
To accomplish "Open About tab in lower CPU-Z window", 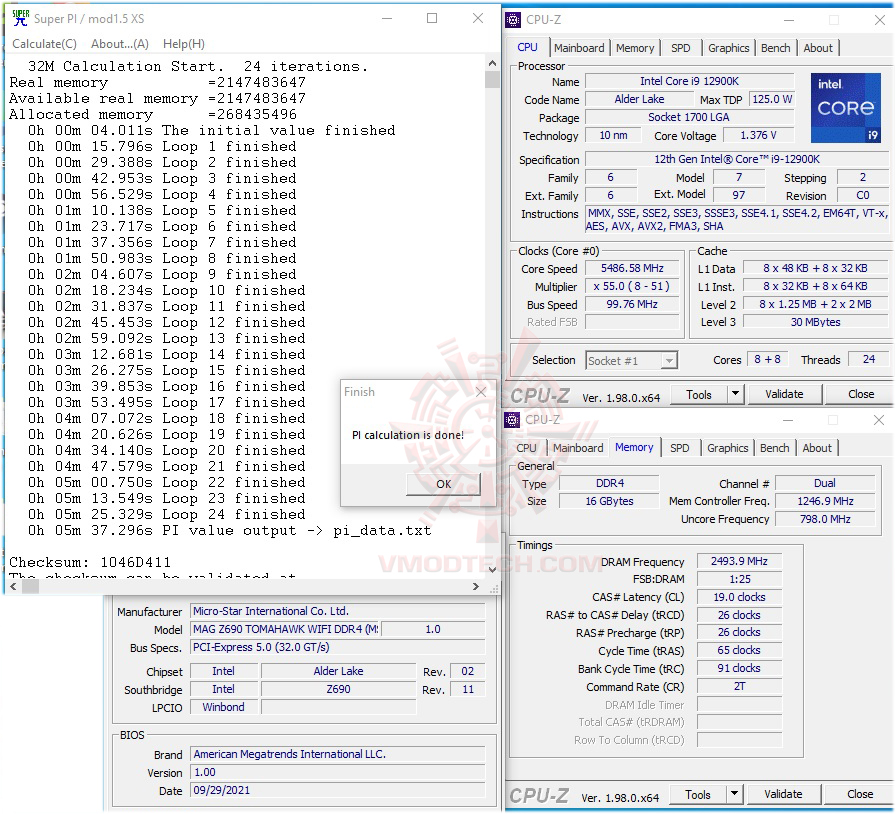I will (x=817, y=448).
